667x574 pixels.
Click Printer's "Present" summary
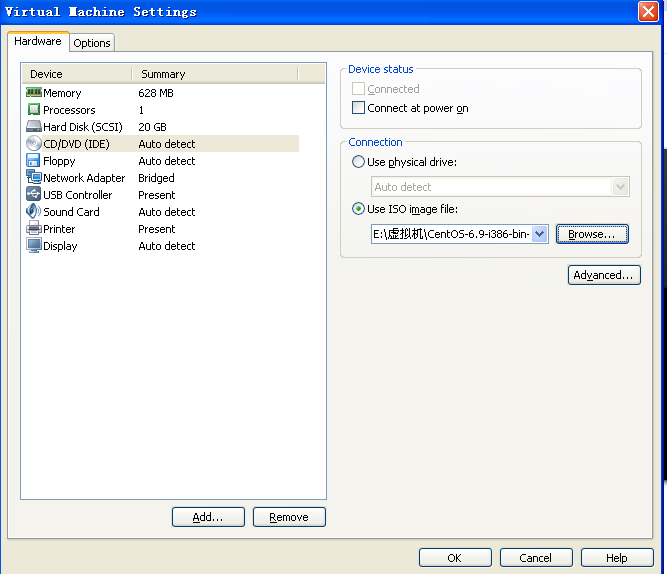(157, 229)
